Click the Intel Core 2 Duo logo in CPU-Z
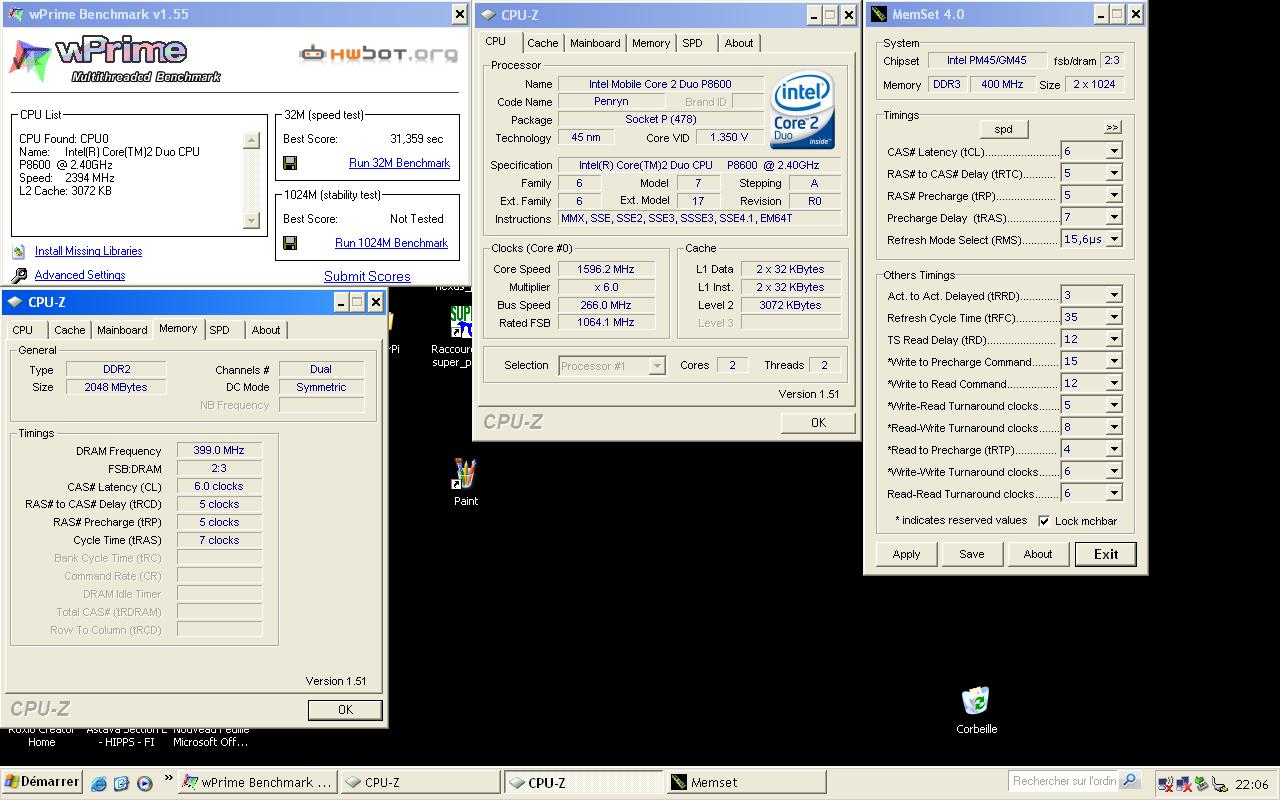Screen dimensions: 1280x800 pos(803,110)
